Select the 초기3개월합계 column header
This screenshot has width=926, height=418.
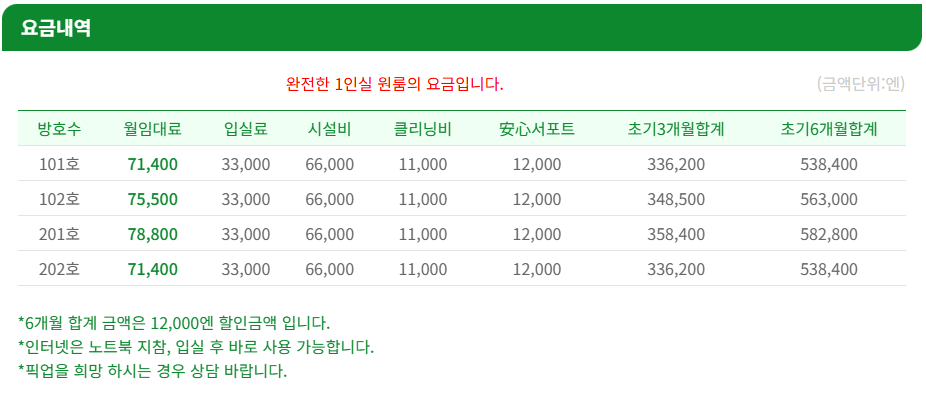675,129
